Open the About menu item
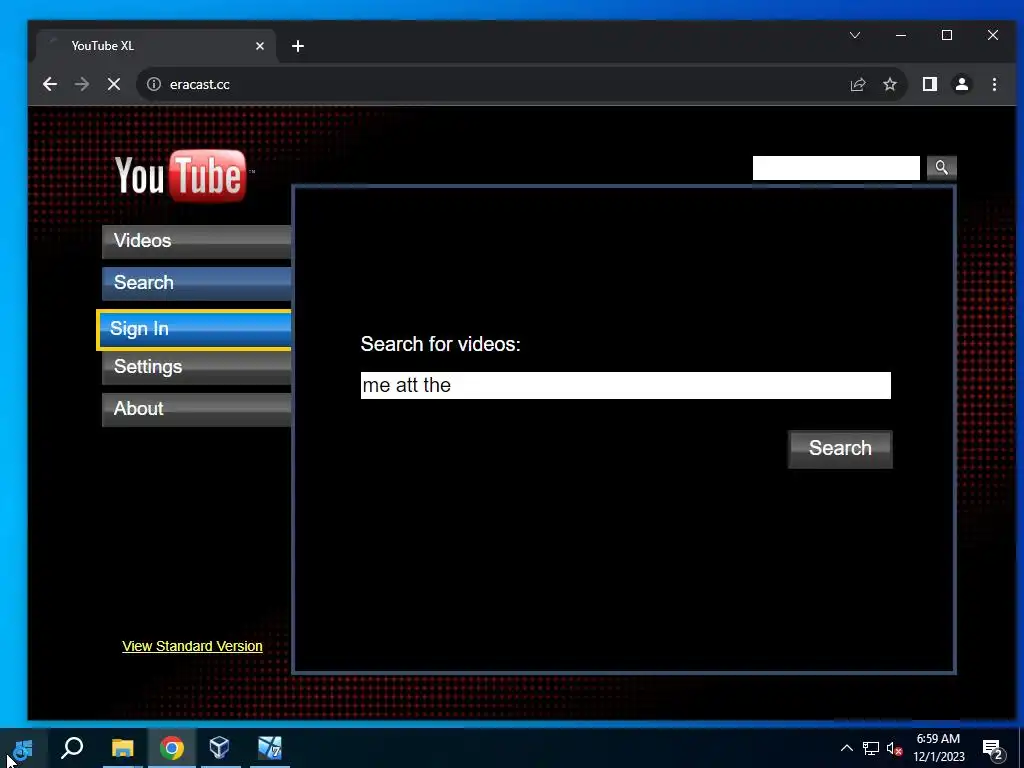1024x768 pixels. coord(197,409)
